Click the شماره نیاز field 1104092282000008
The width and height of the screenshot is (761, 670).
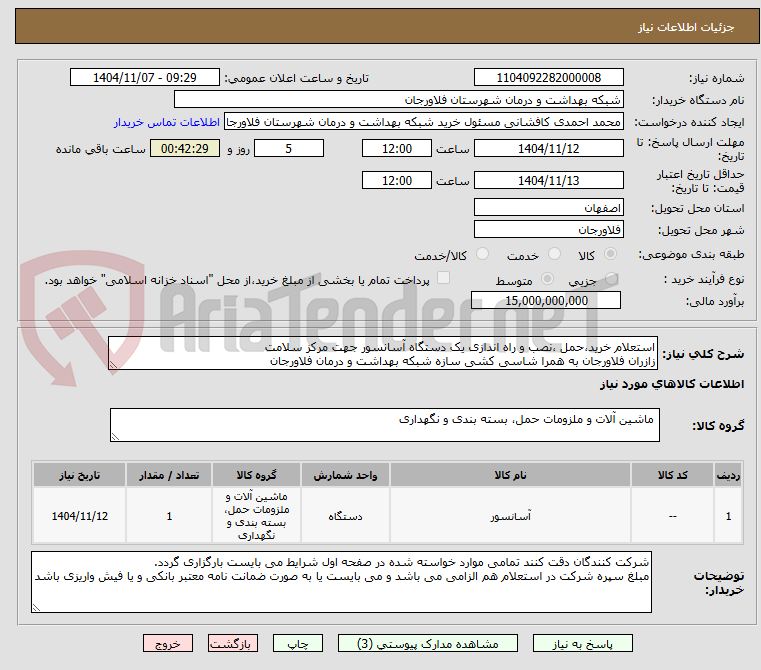[x=548, y=77]
